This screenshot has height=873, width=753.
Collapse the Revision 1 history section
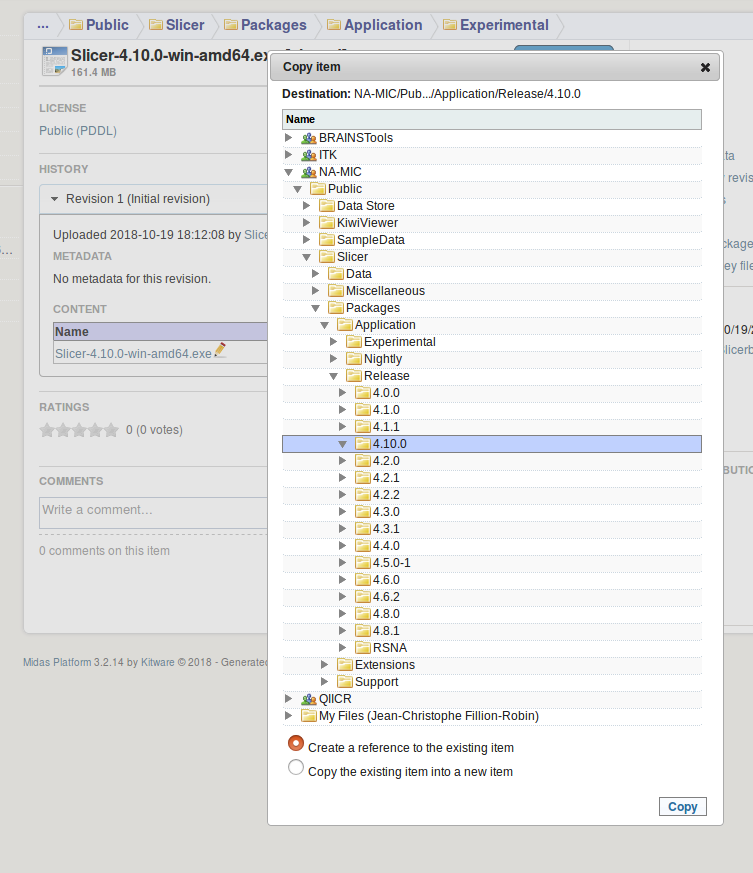(55, 199)
